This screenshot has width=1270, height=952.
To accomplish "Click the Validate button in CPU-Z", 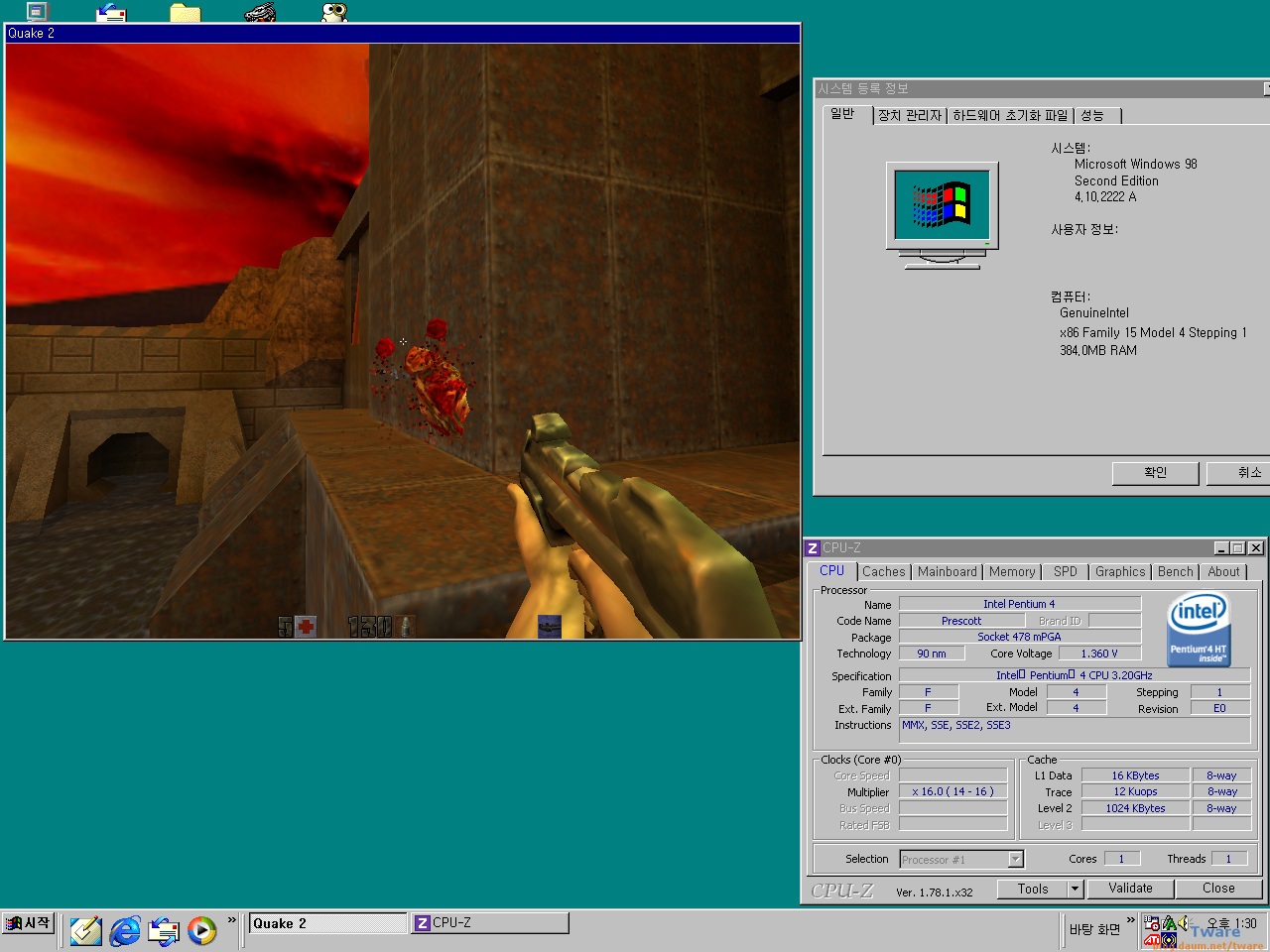I will pyautogui.click(x=1130, y=889).
